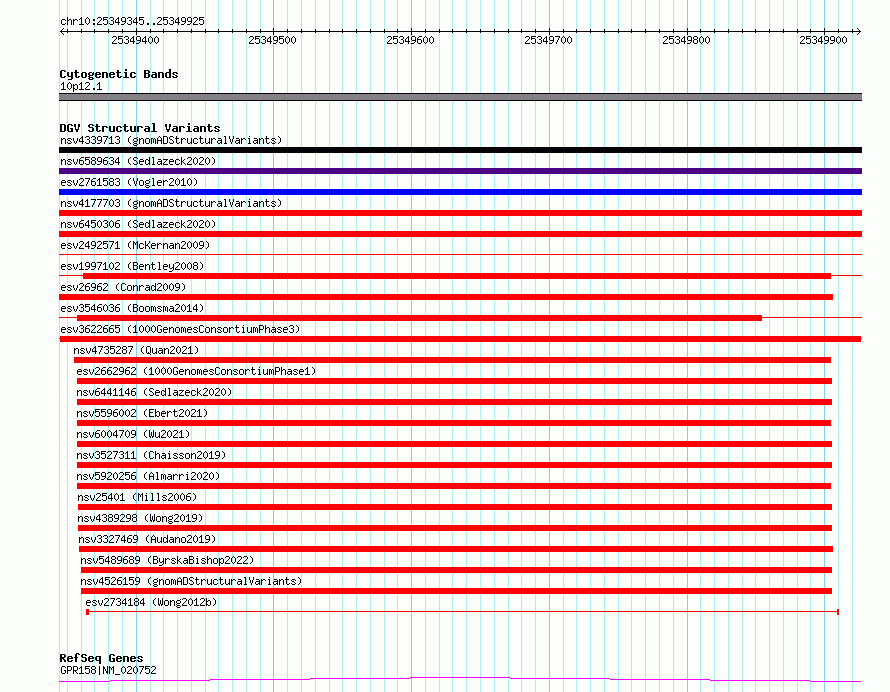Click the red nsv4735287 Quan2021 bar
890x692 pixels.
pyautogui.click(x=452, y=360)
